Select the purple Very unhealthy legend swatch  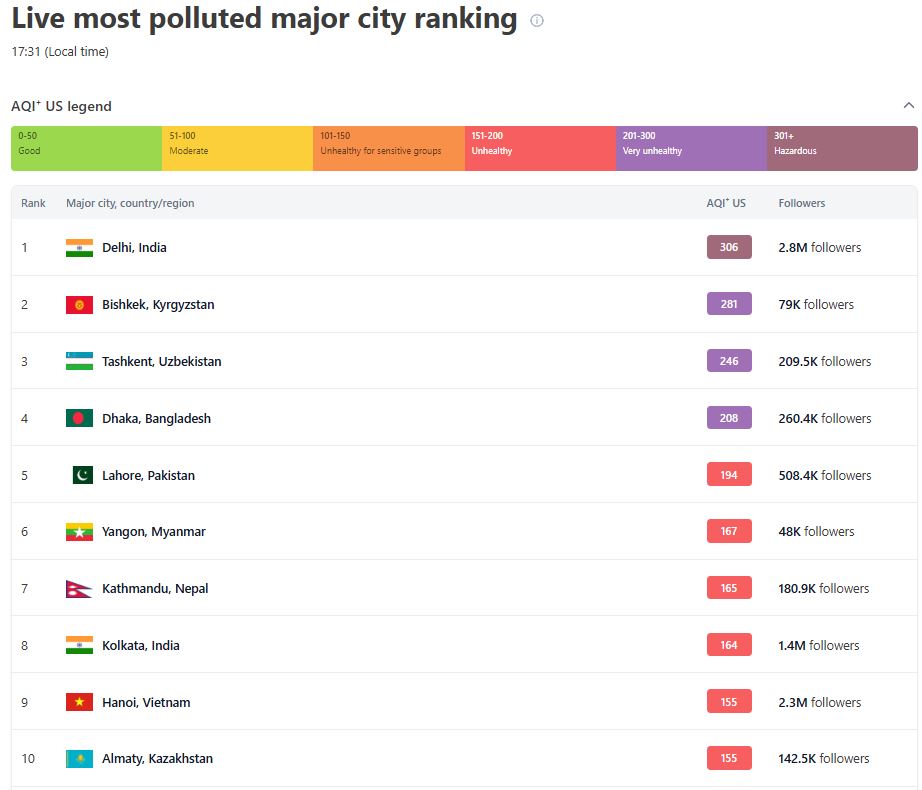click(691, 148)
